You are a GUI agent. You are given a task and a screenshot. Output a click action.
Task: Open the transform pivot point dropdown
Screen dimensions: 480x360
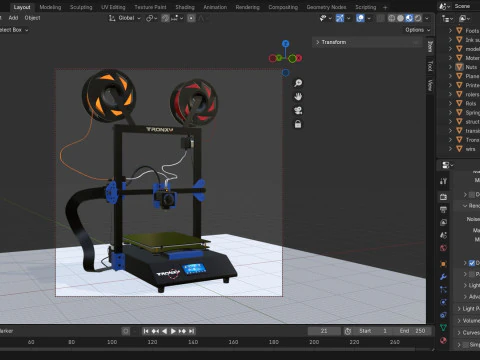coord(152,18)
